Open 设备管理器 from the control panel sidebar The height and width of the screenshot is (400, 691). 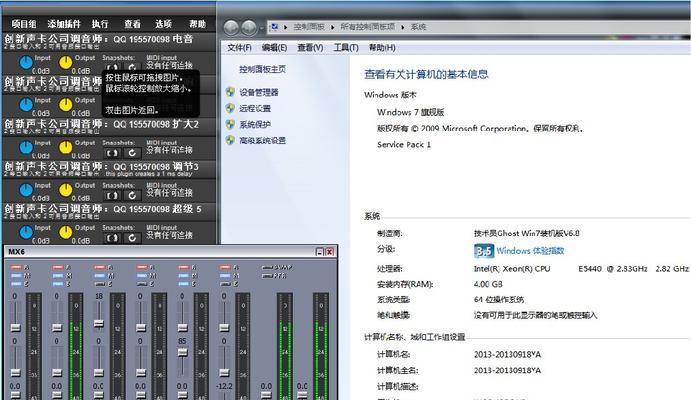tap(259, 92)
